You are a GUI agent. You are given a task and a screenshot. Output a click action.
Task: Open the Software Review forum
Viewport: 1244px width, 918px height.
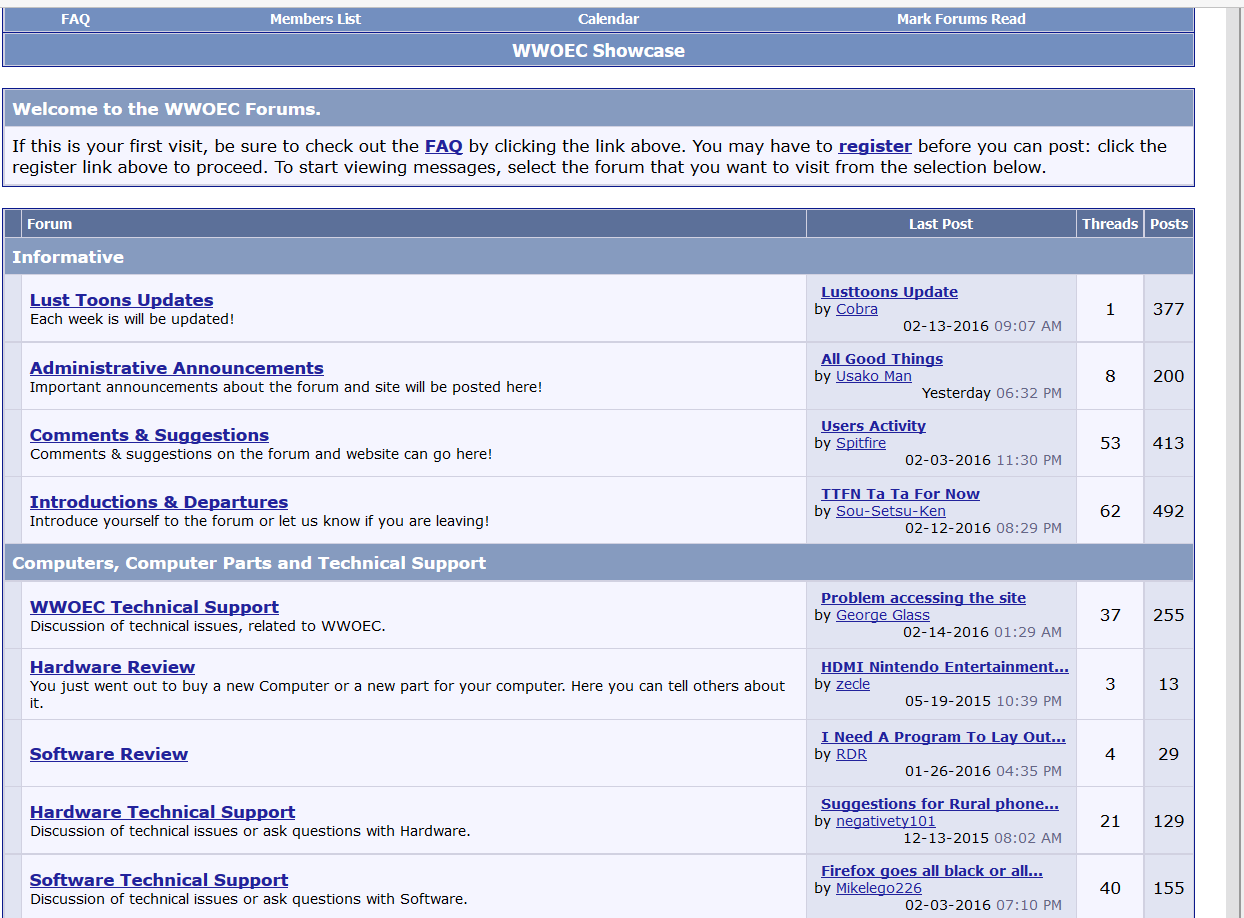tap(109, 754)
